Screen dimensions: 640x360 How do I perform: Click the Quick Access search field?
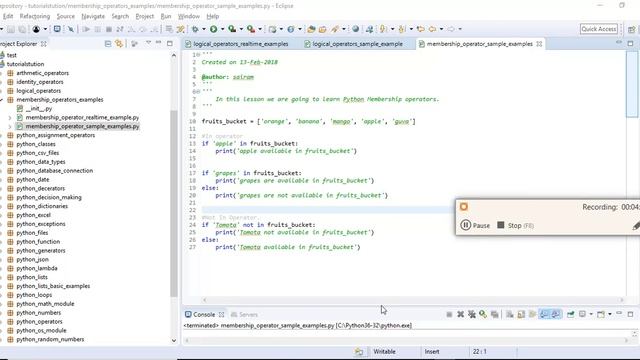pos(599,29)
